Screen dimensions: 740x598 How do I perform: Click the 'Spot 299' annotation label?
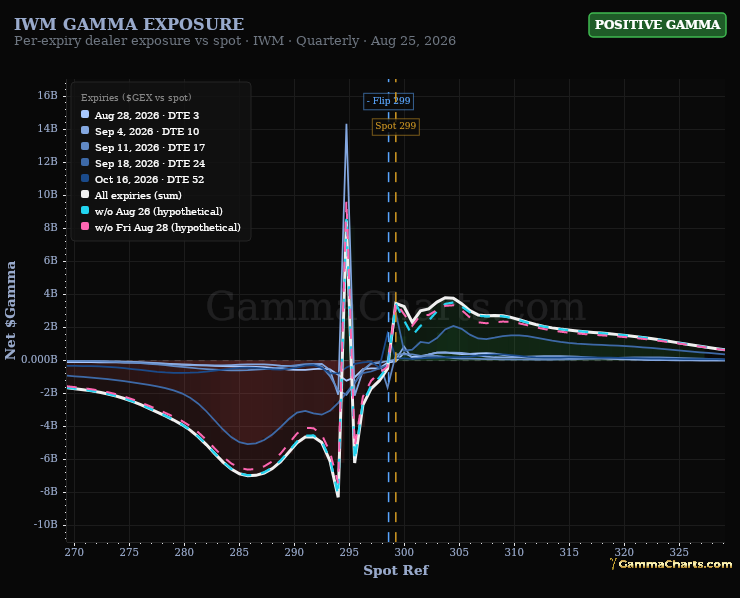(395, 126)
